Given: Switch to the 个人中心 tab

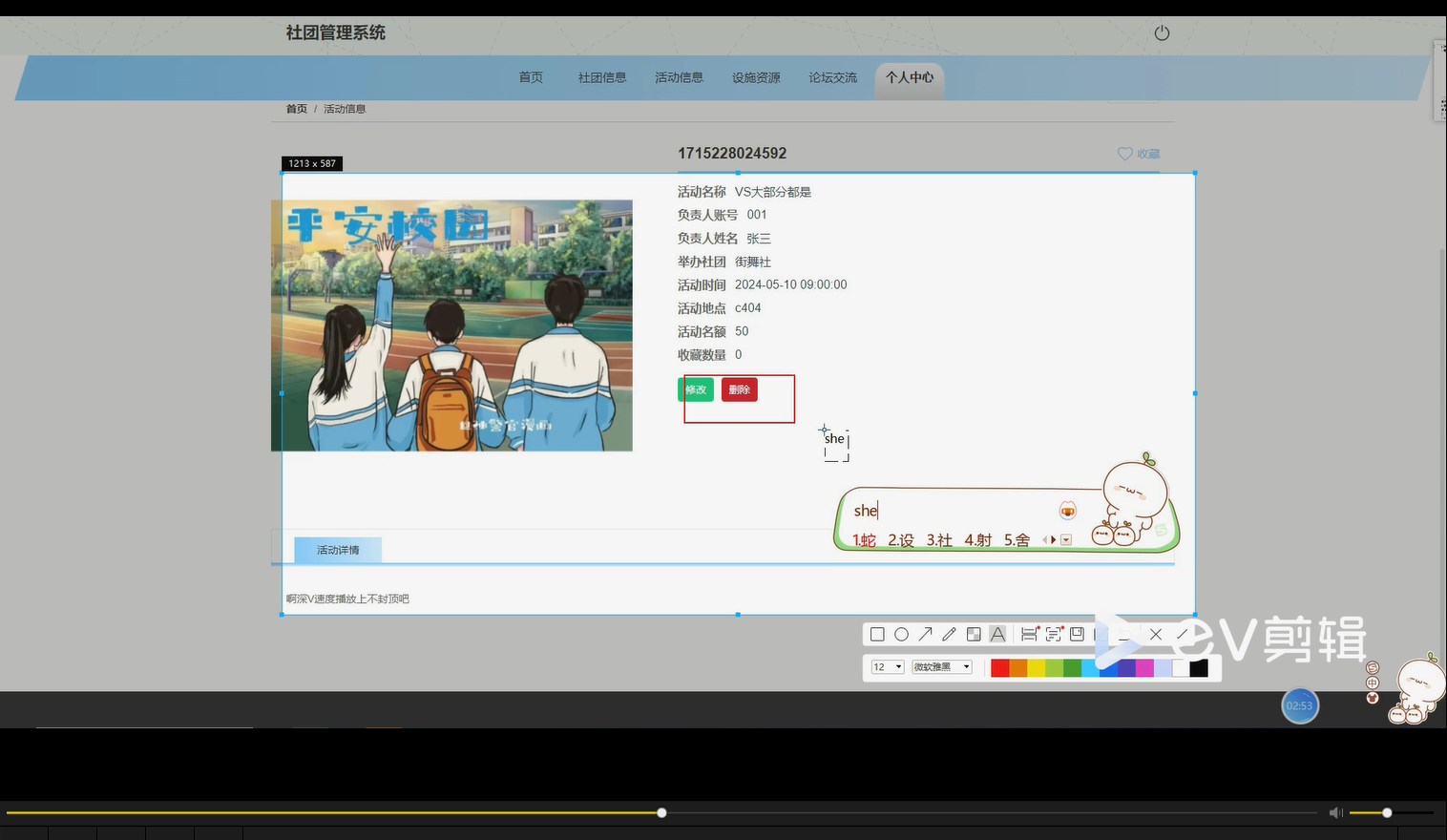Looking at the screenshot, I should pyautogui.click(x=910, y=77).
